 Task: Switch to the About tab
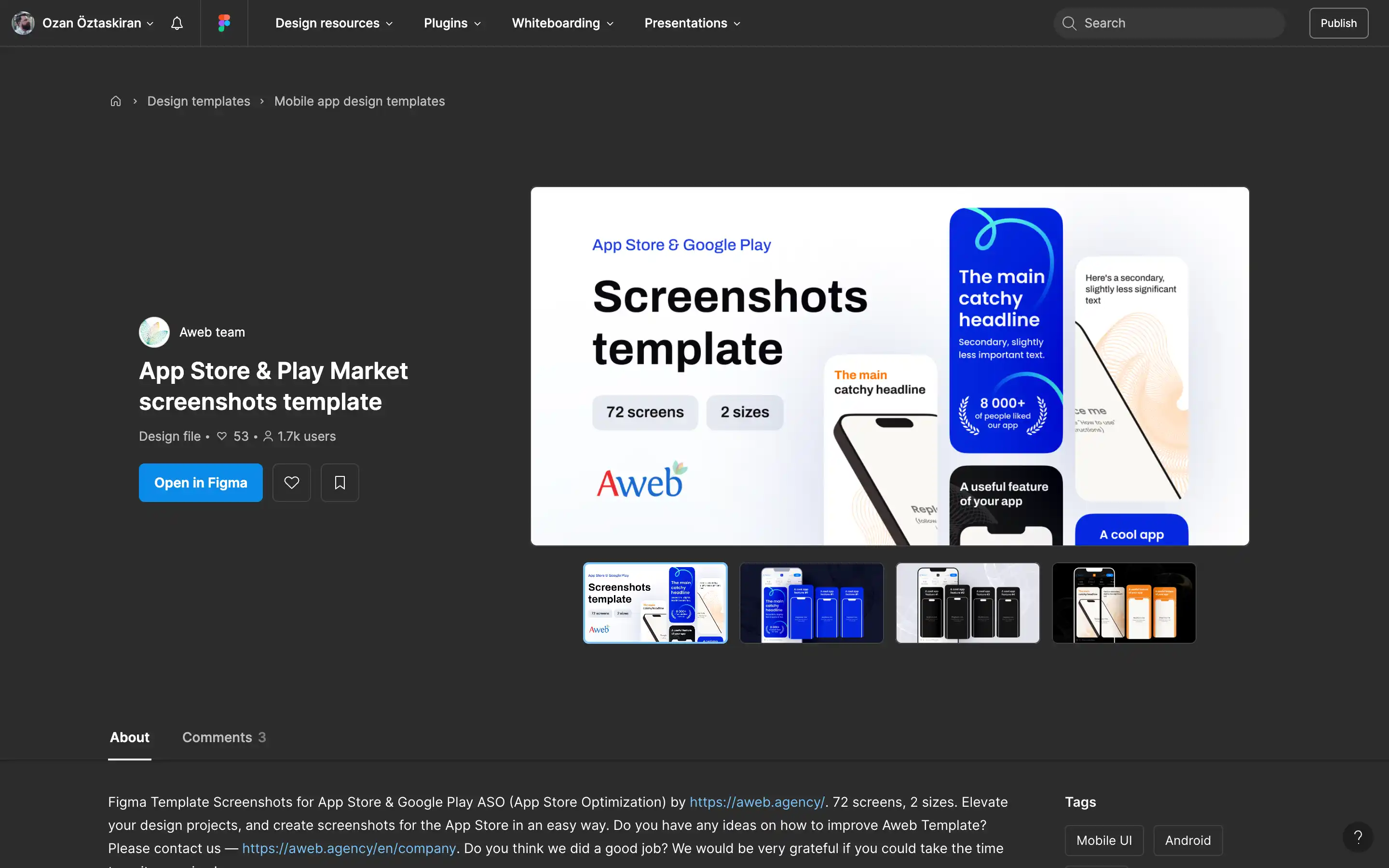[130, 738]
